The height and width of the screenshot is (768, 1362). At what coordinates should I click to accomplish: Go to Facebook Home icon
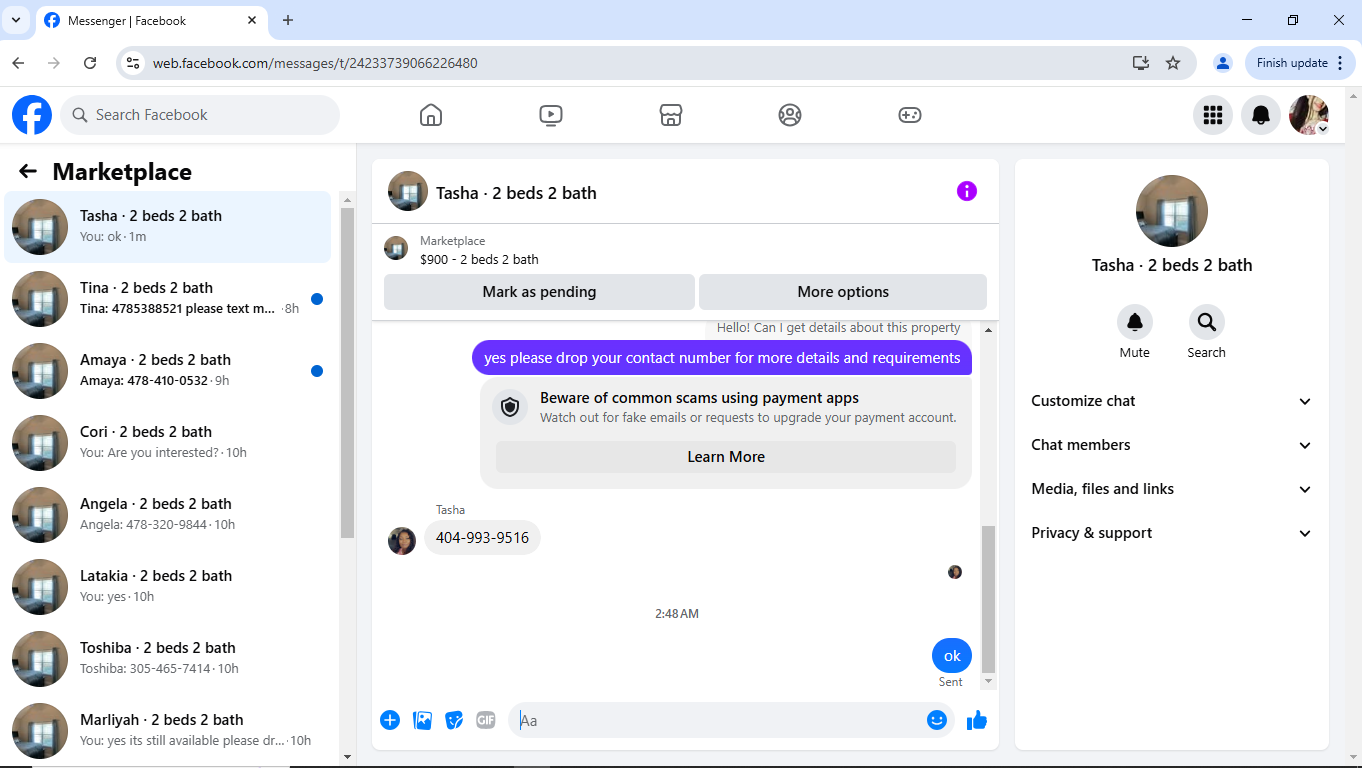coord(431,115)
